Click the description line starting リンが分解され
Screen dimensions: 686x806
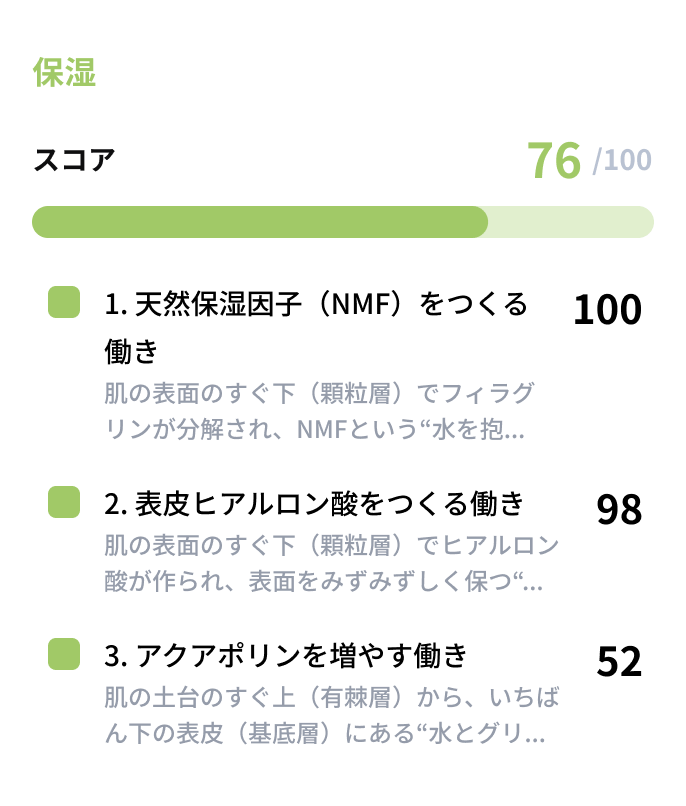tap(314, 431)
